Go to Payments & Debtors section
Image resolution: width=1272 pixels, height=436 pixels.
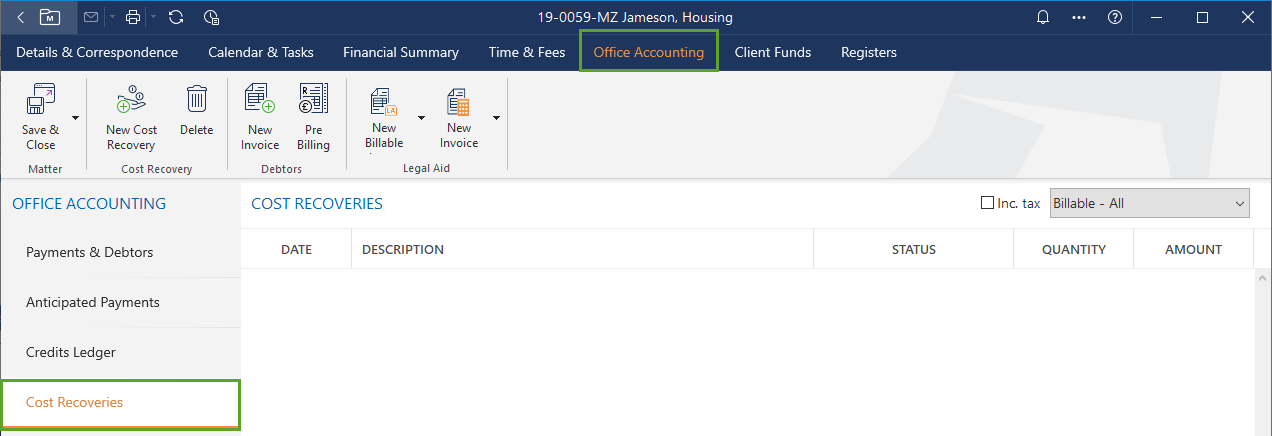pos(90,252)
